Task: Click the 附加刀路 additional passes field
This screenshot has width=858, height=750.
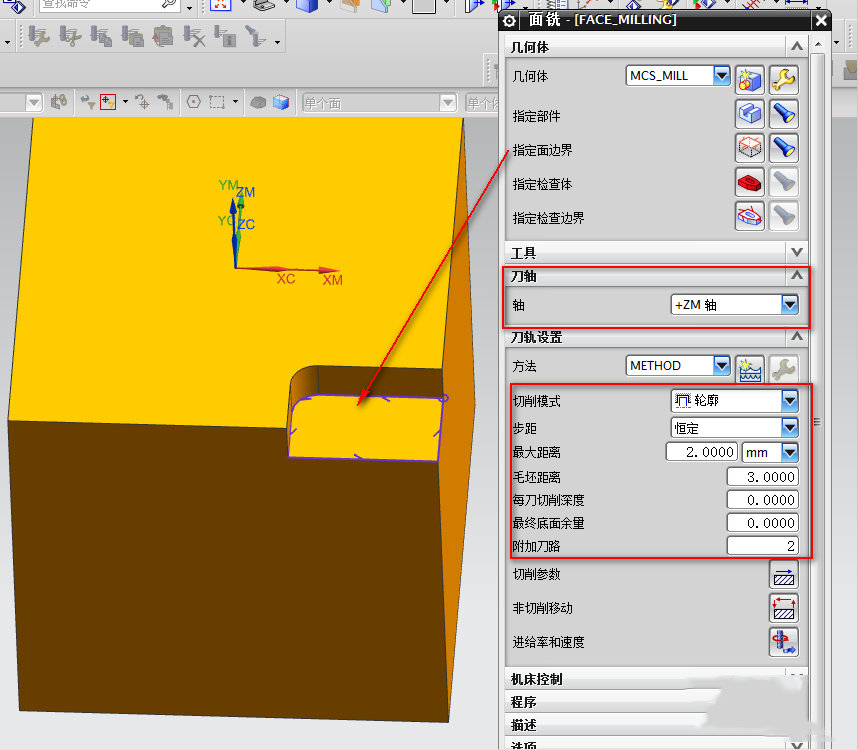Action: (x=762, y=545)
